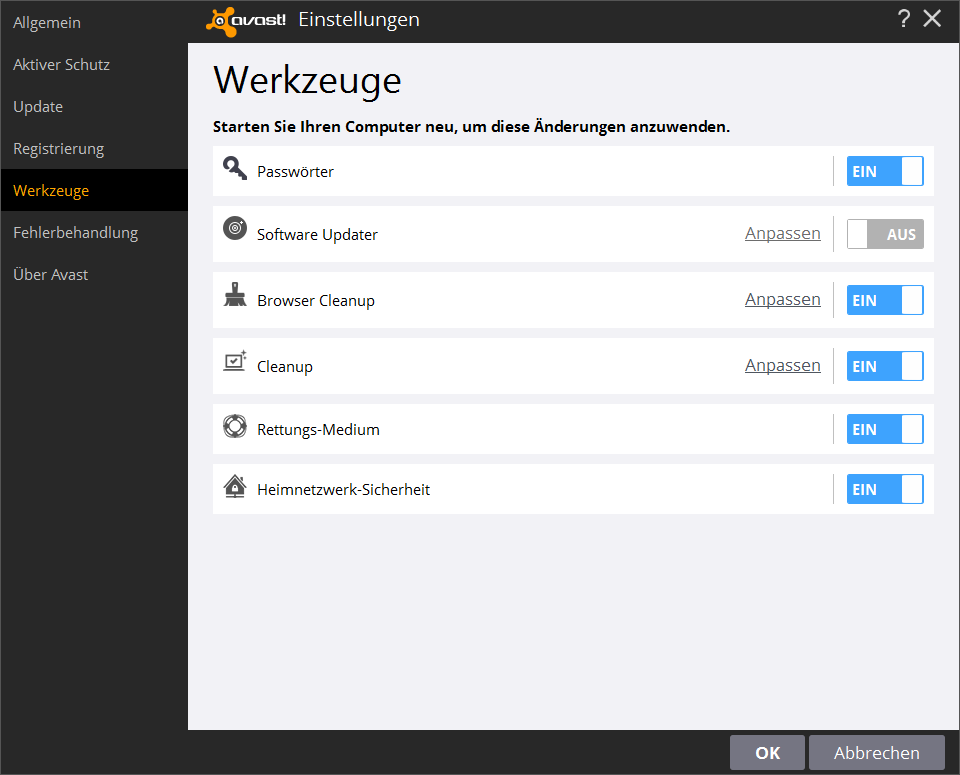960x775 pixels.
Task: Click the Einstellungen title text
Action: click(x=359, y=20)
